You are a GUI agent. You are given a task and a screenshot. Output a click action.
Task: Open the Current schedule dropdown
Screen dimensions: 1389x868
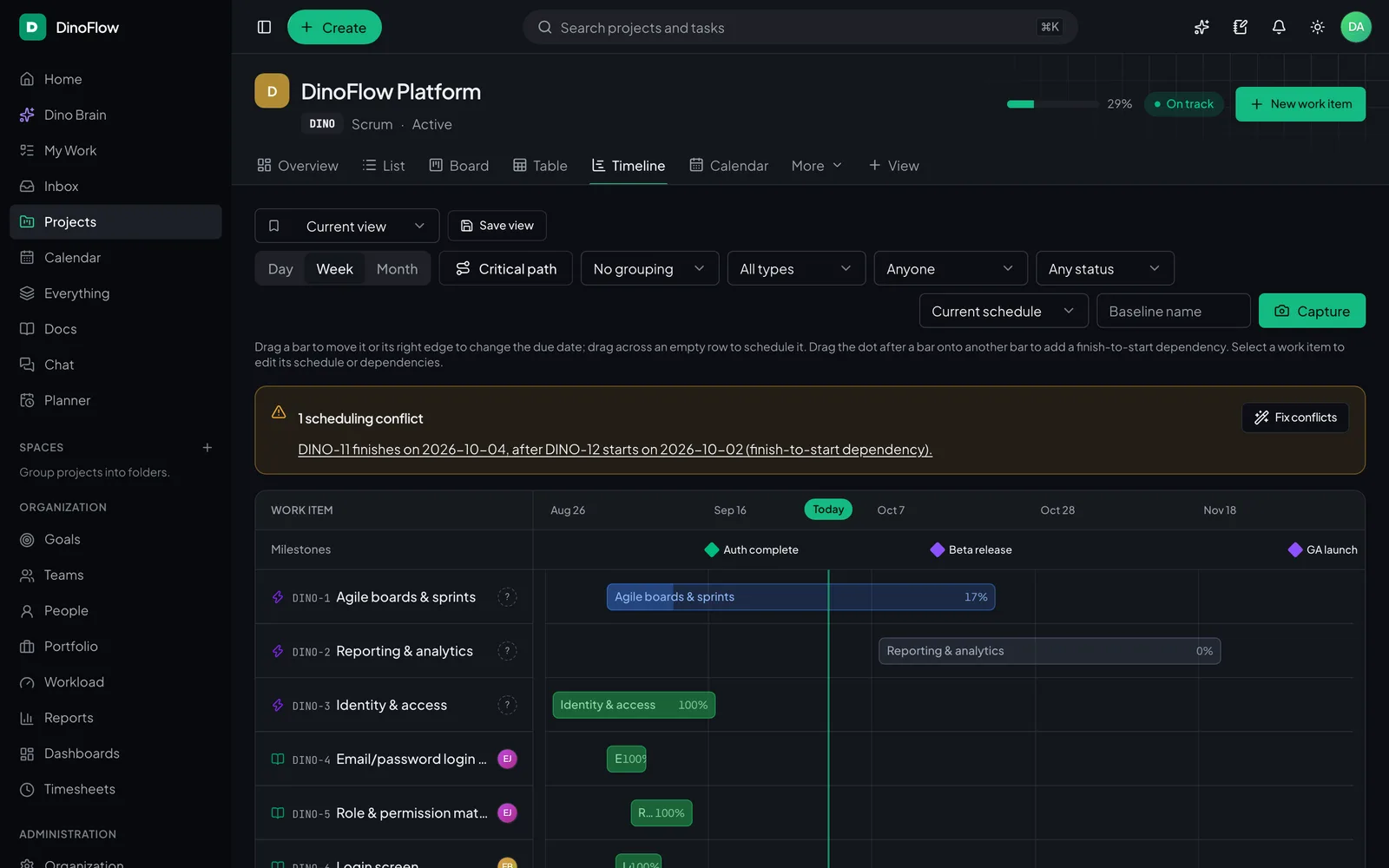click(1004, 311)
